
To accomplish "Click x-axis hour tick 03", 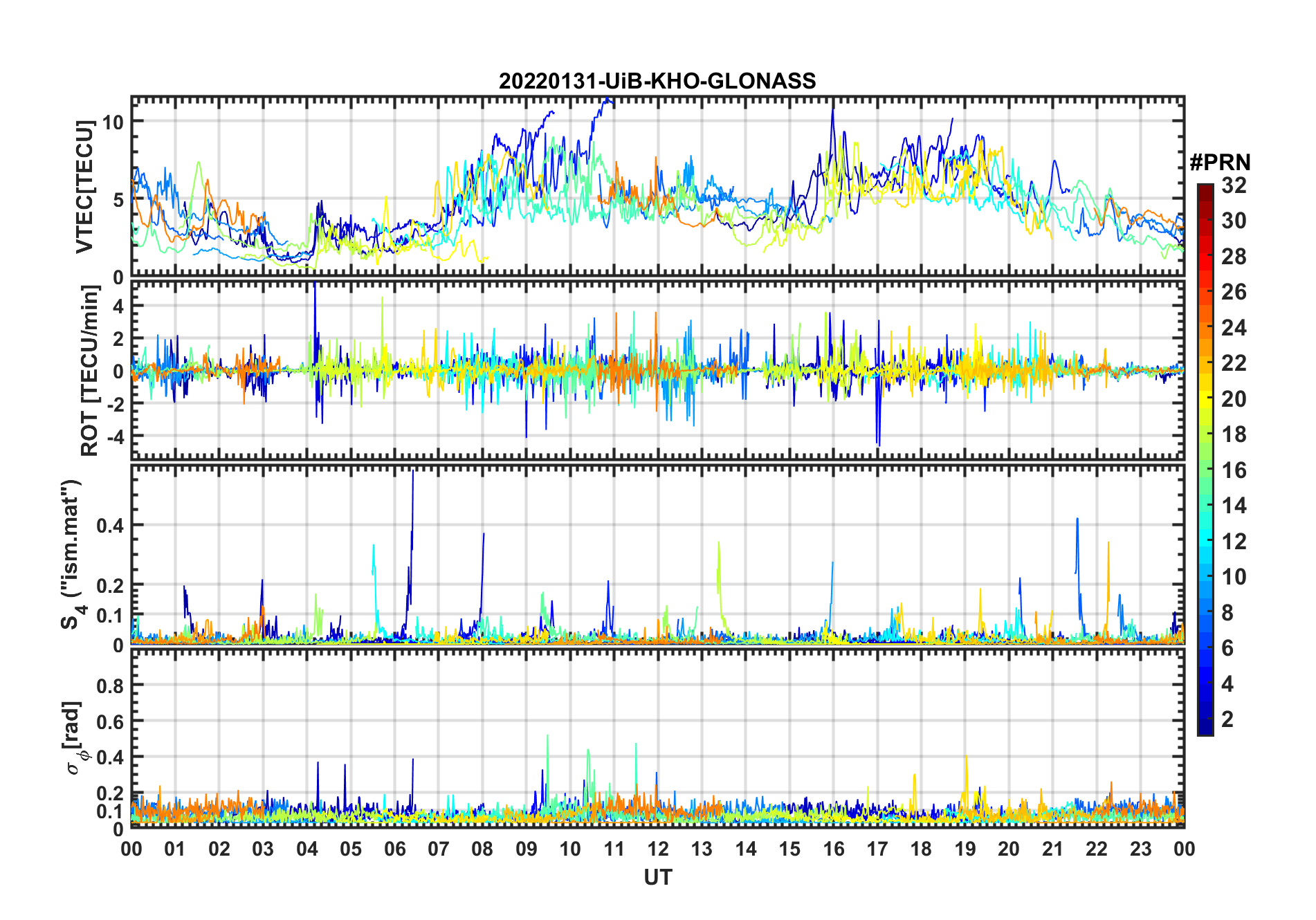I will click(263, 849).
